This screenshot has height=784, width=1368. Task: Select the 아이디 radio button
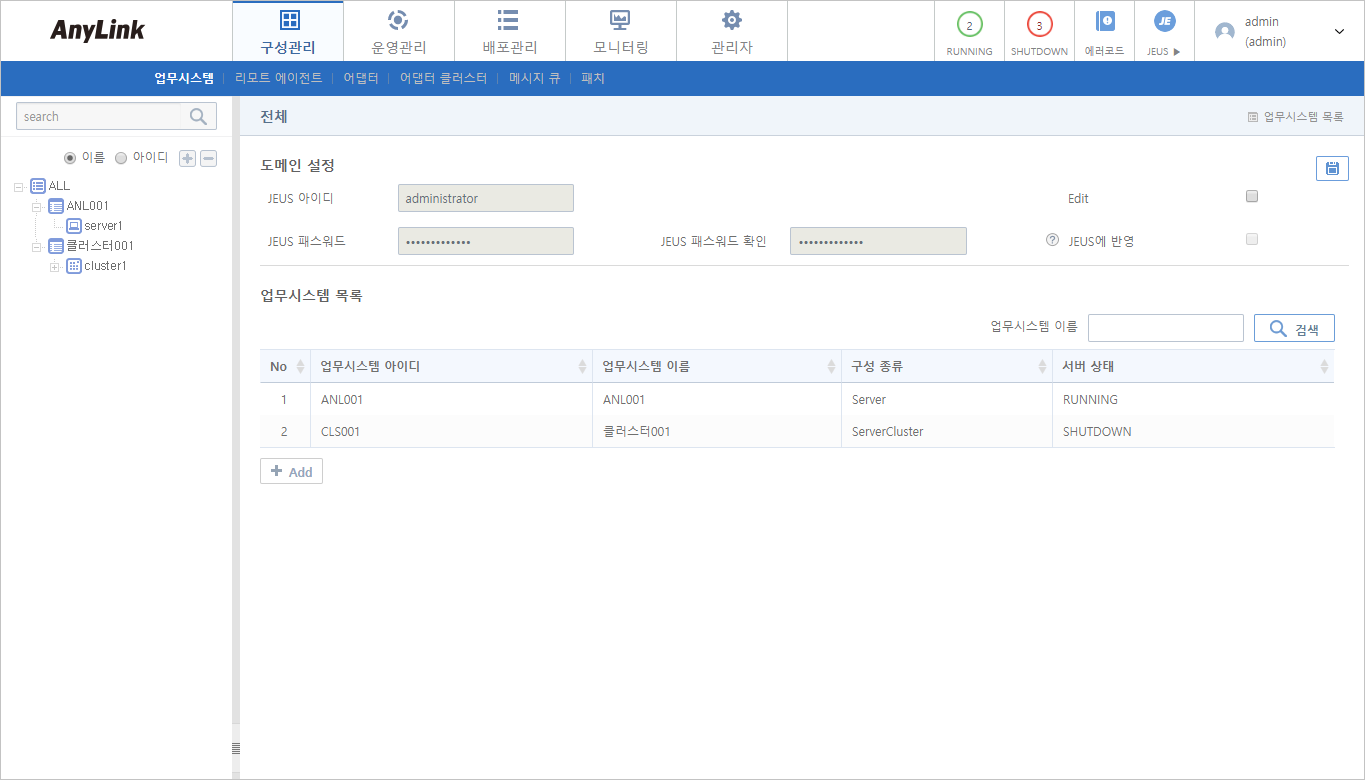click(121, 158)
